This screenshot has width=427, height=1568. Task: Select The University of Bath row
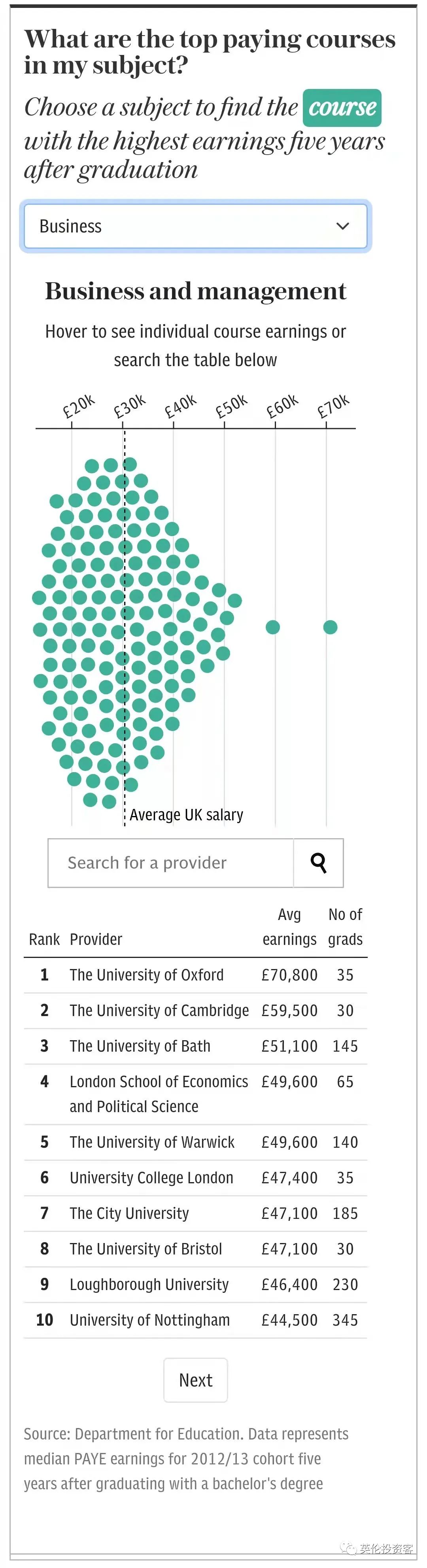[x=196, y=1047]
